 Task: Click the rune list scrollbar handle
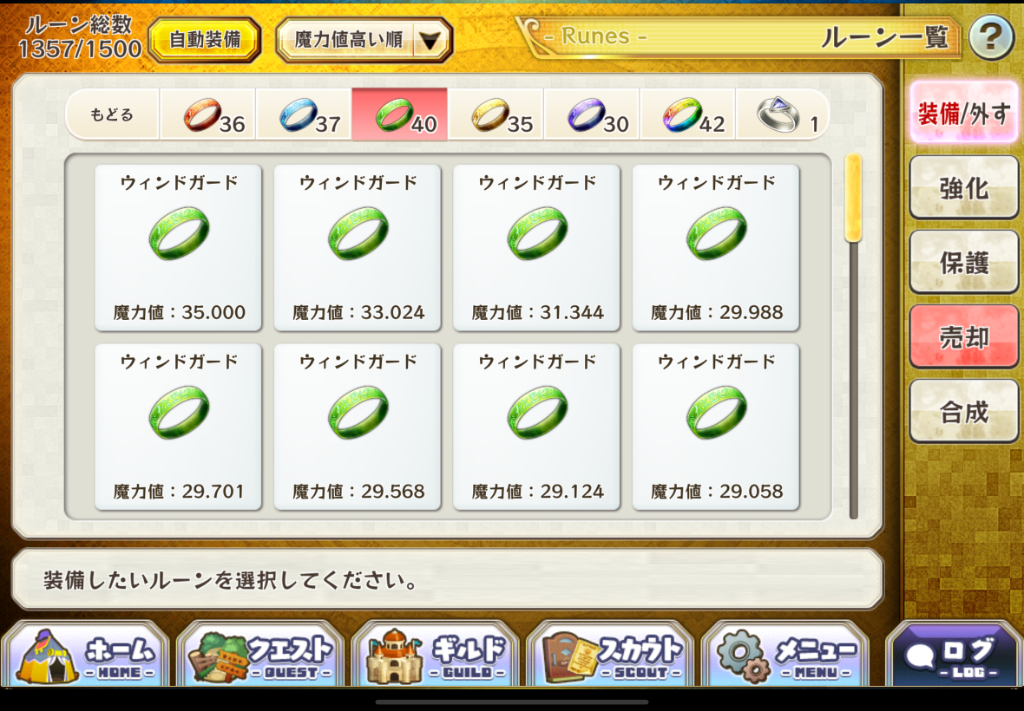click(x=853, y=198)
